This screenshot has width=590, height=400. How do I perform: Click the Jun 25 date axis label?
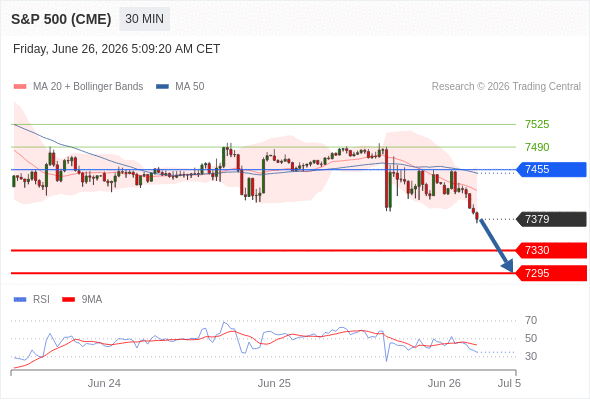coord(274,383)
